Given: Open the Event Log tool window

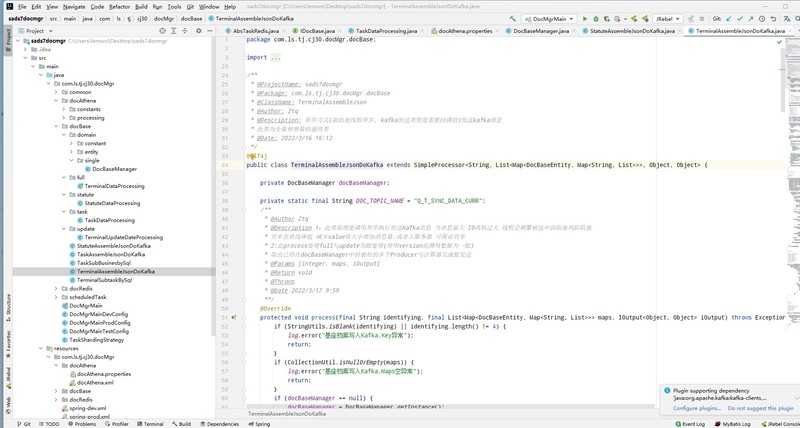Looking at the screenshot, I should click(689, 424).
